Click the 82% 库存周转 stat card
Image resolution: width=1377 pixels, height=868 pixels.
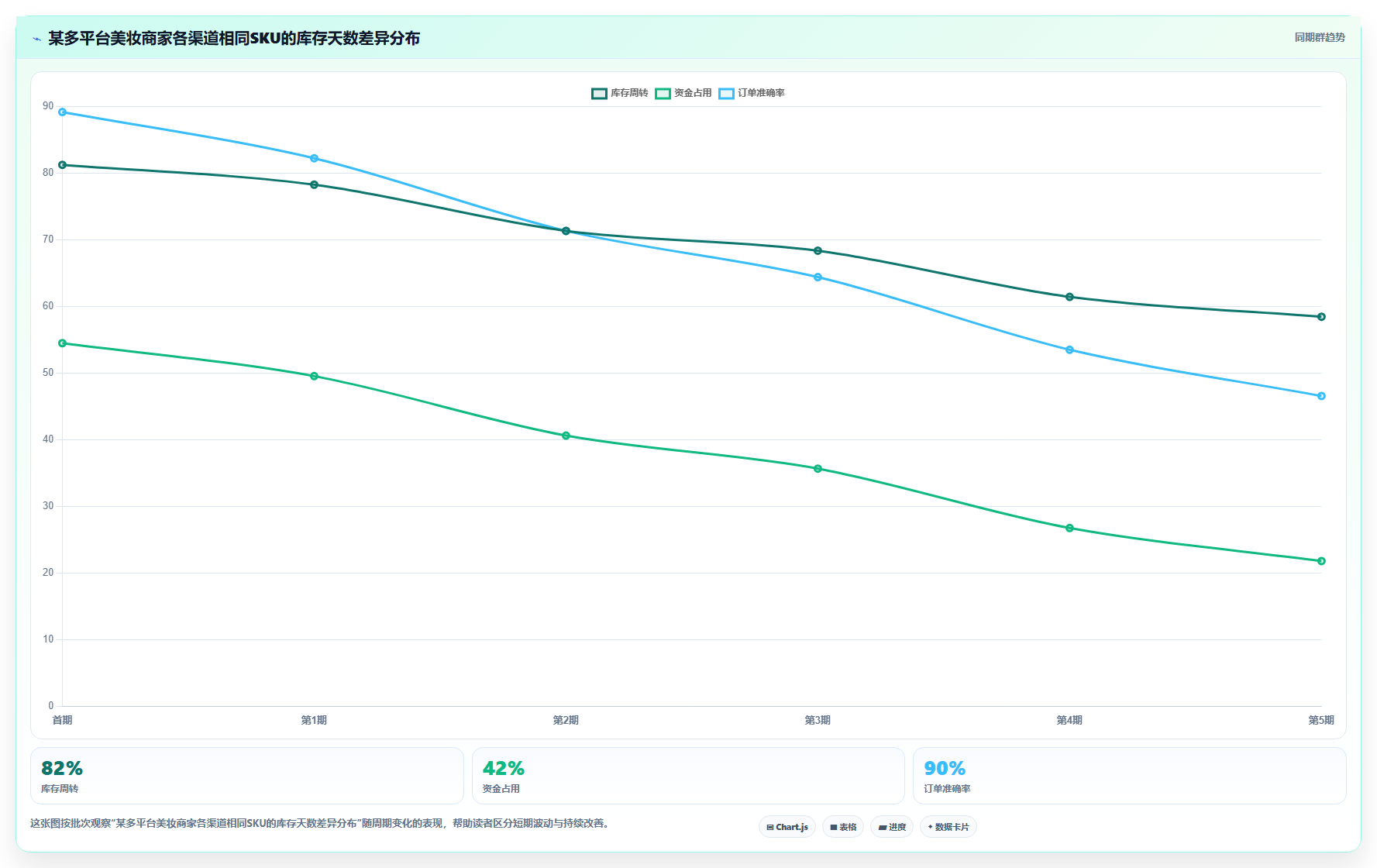pos(247,776)
